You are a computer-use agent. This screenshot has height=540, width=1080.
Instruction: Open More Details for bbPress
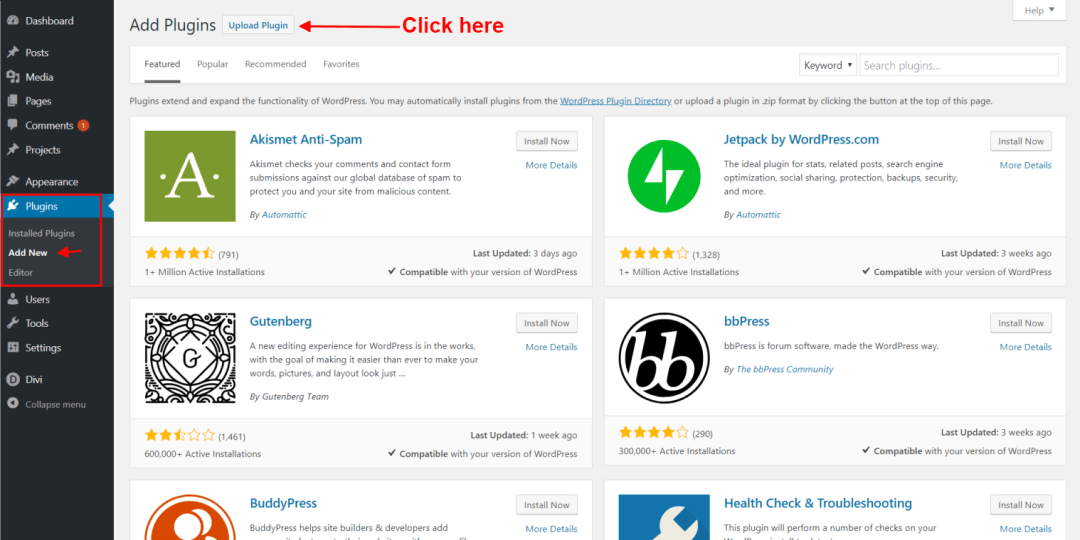[1026, 347]
